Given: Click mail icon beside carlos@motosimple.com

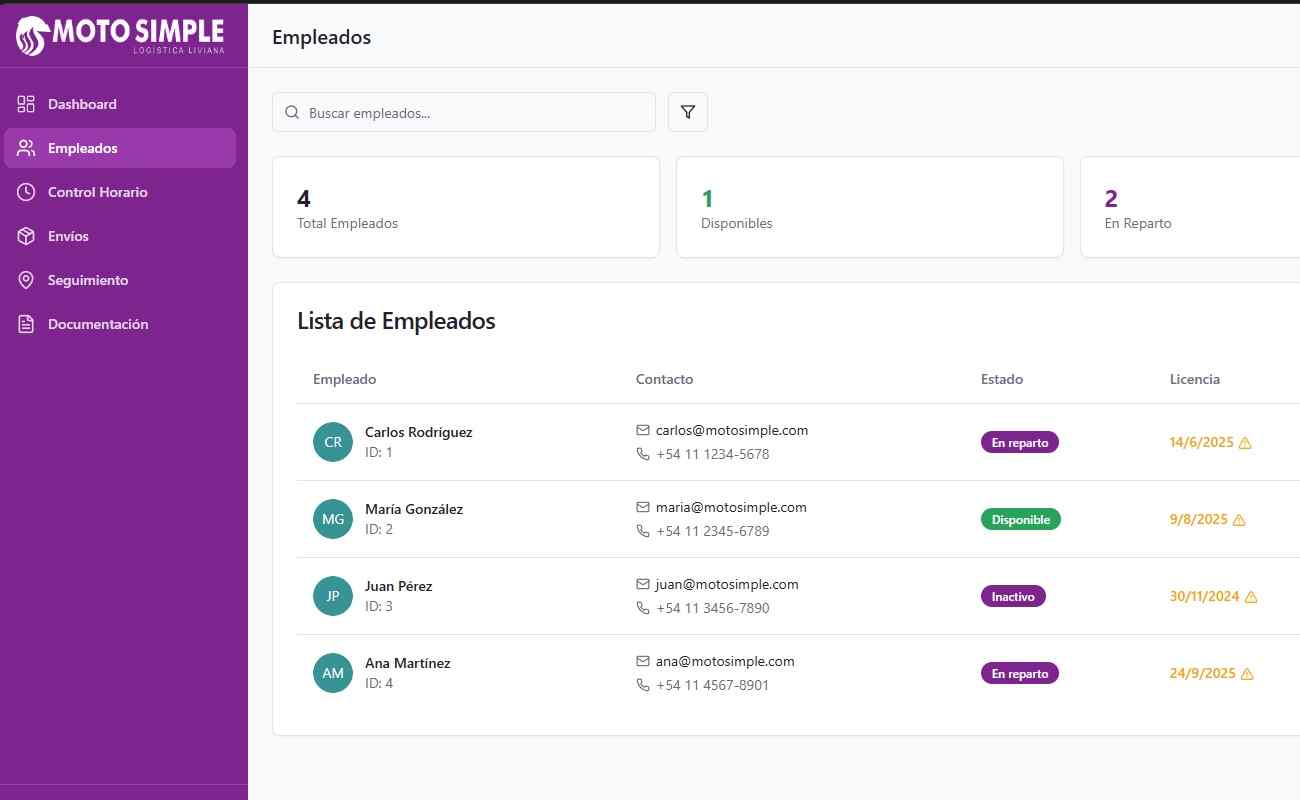Looking at the screenshot, I should [643, 430].
